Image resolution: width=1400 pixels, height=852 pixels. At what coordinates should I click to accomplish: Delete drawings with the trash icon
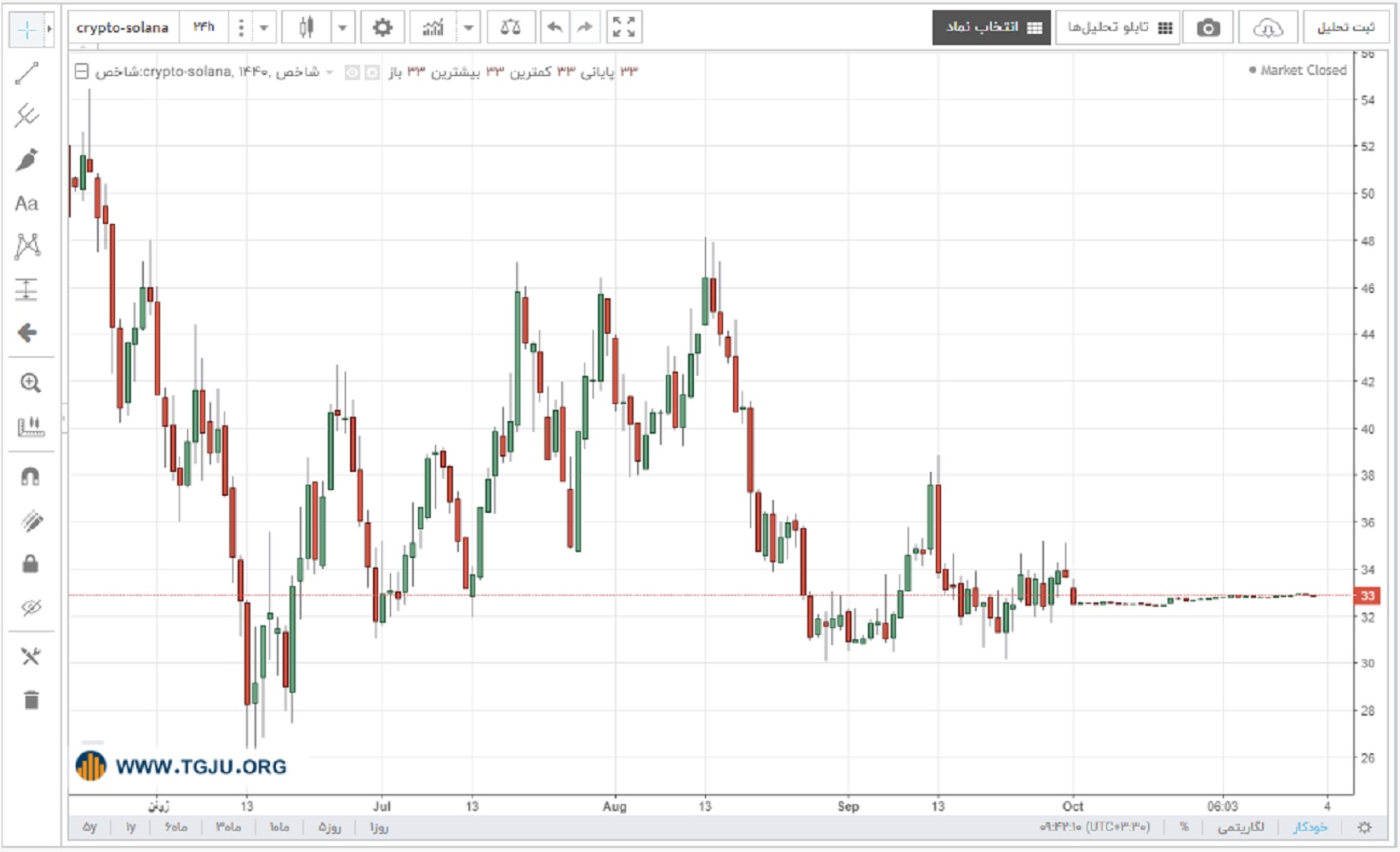(x=31, y=700)
